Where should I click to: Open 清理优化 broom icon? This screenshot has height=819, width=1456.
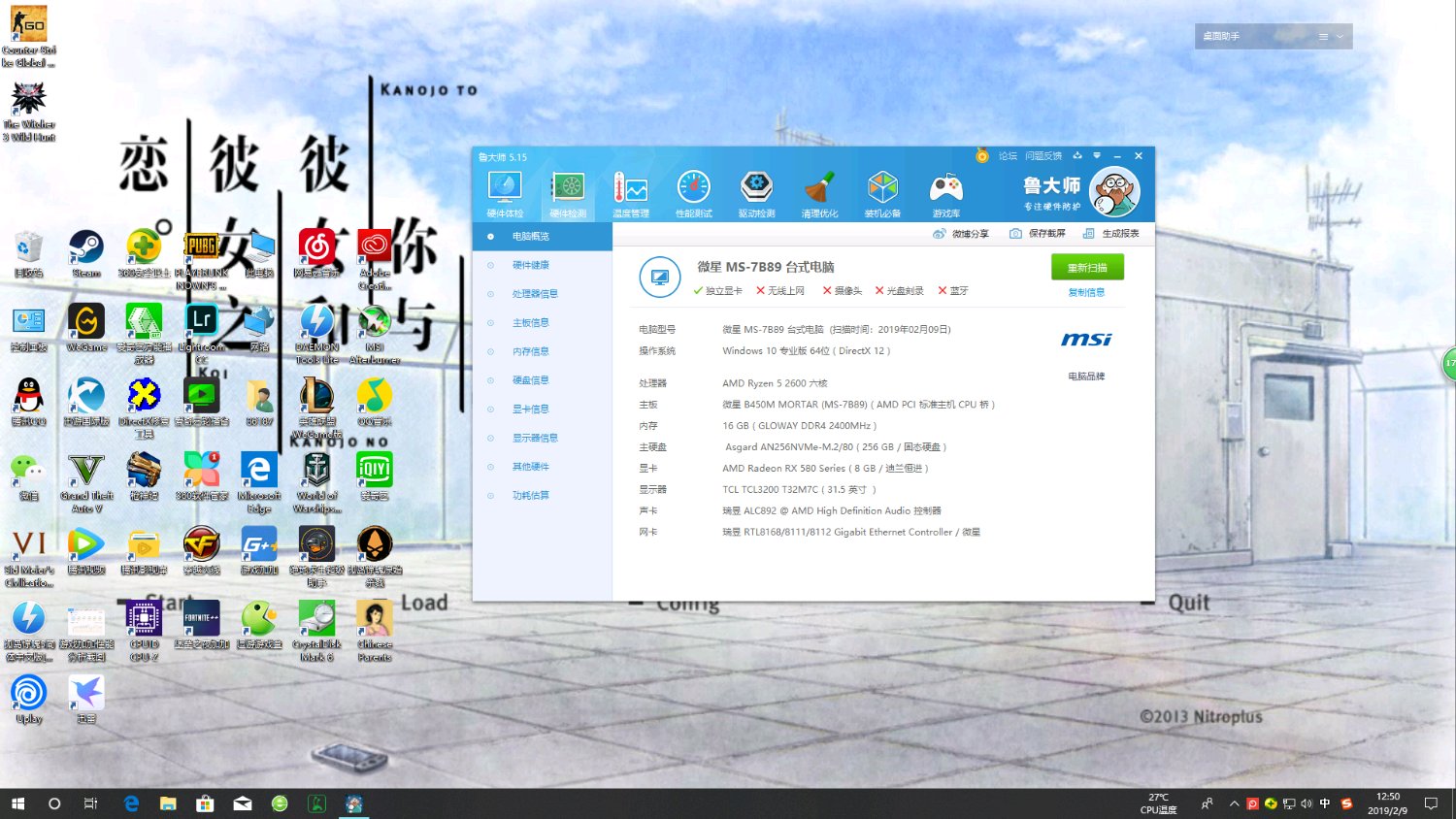tap(819, 194)
